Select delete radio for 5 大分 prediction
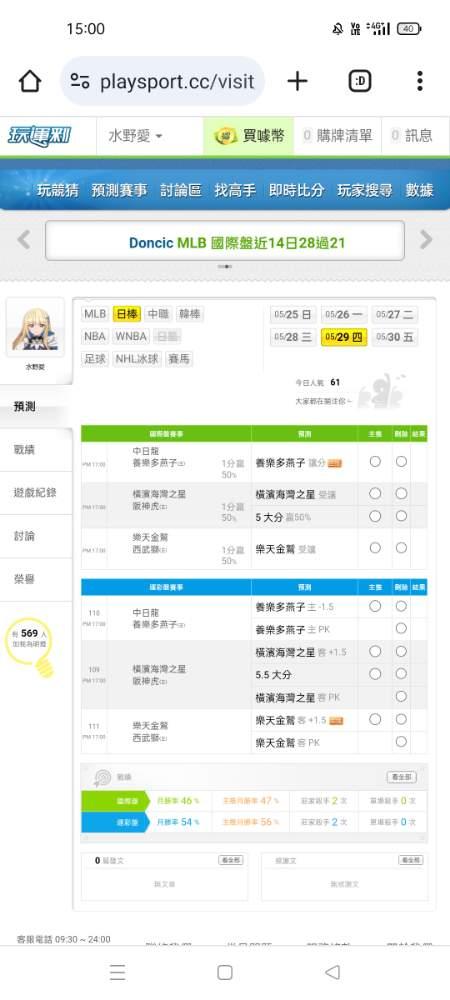Image resolution: width=450 pixels, height=1000 pixels. click(401, 516)
